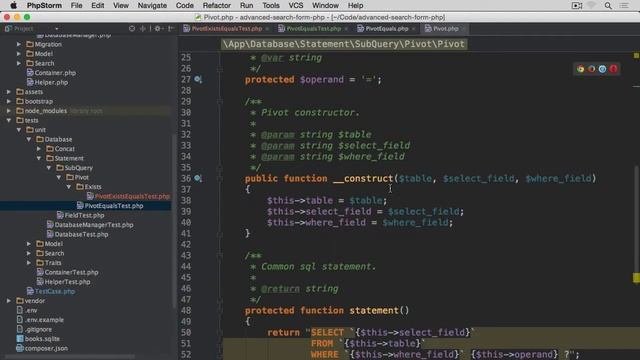This screenshot has width=640, height=360.
Task: Switch to PivotEquals.php tab
Action: [x=387, y=29]
